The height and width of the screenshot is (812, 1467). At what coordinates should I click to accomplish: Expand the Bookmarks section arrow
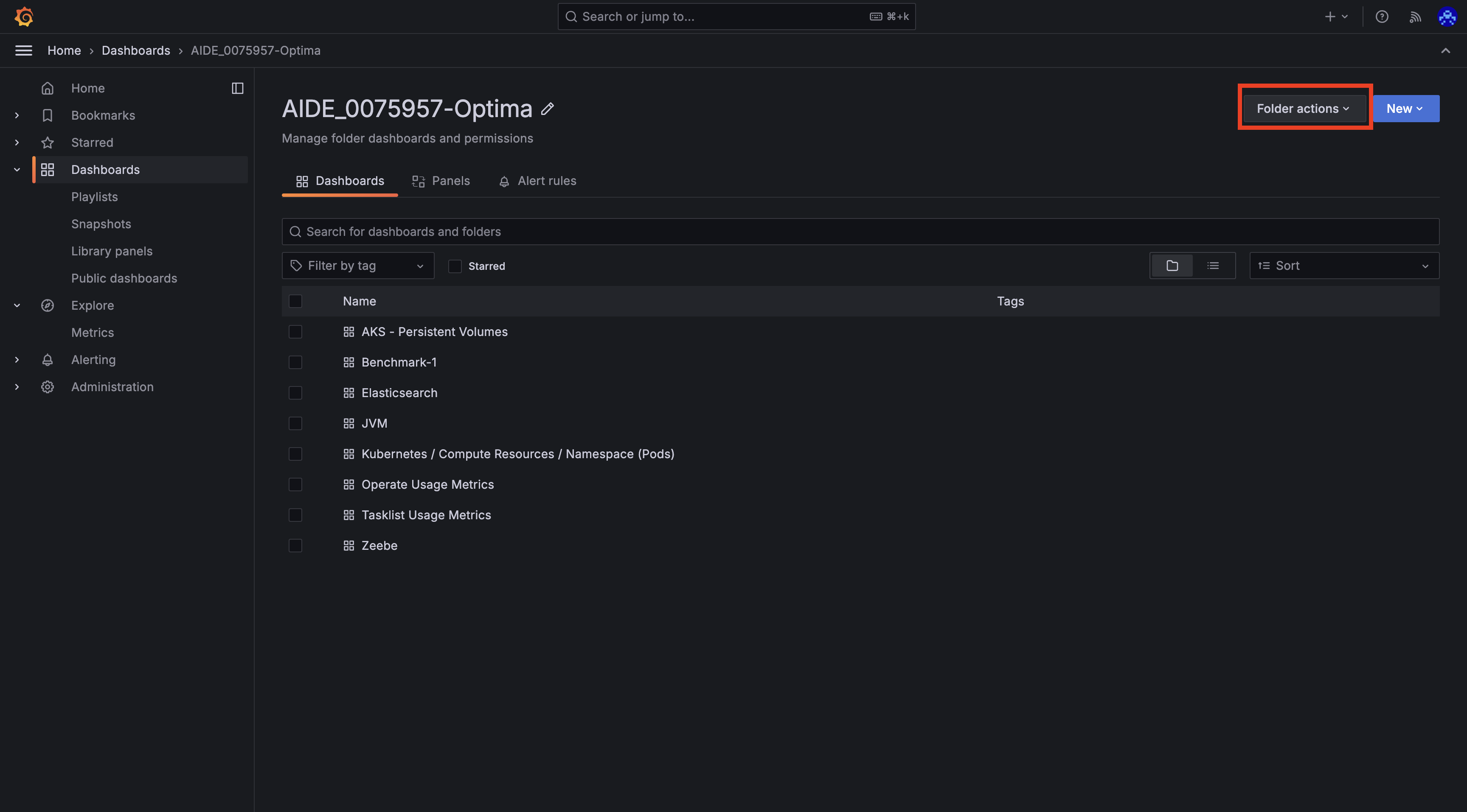(x=17, y=115)
